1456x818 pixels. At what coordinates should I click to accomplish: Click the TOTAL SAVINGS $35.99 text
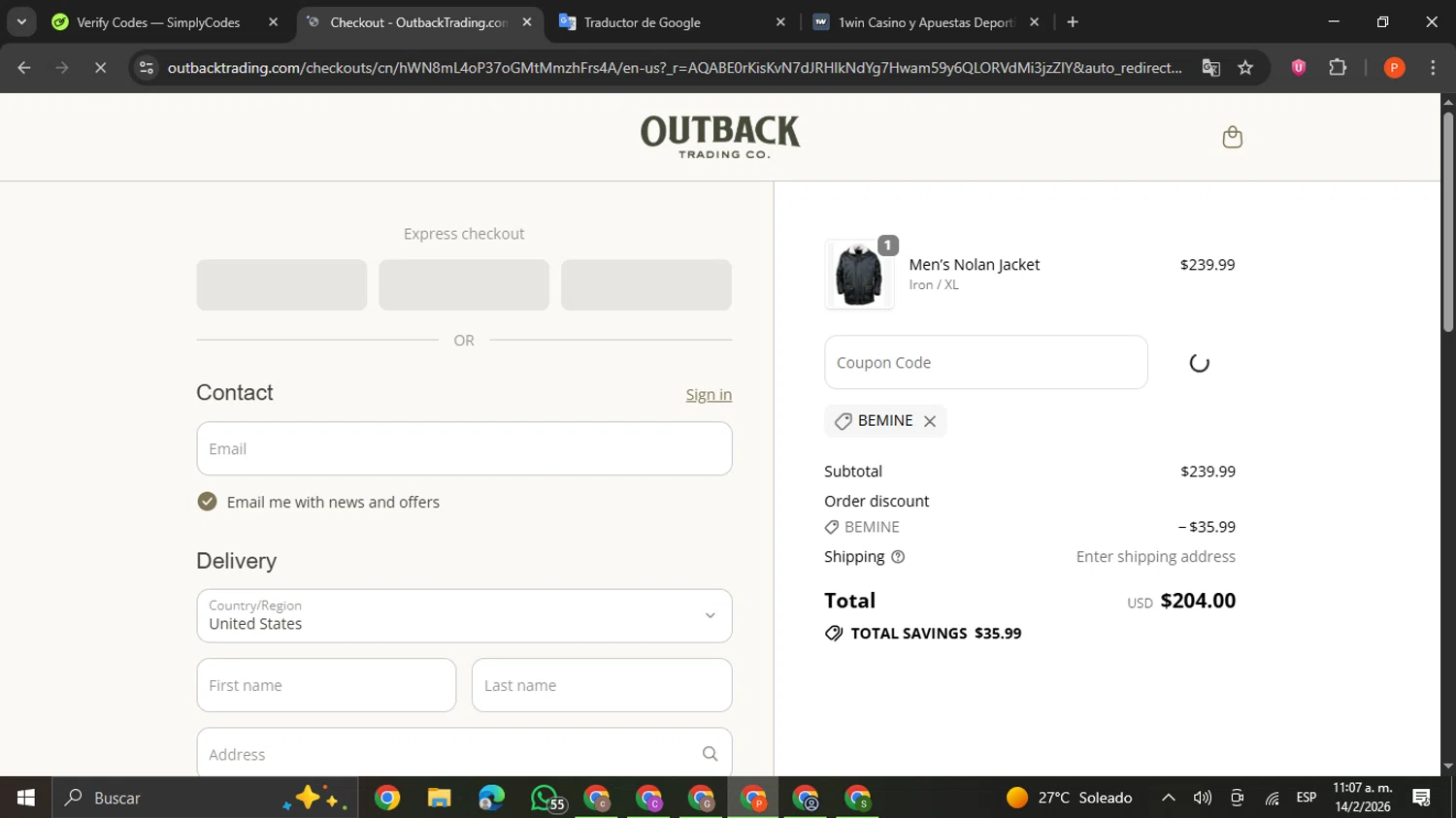pos(936,633)
